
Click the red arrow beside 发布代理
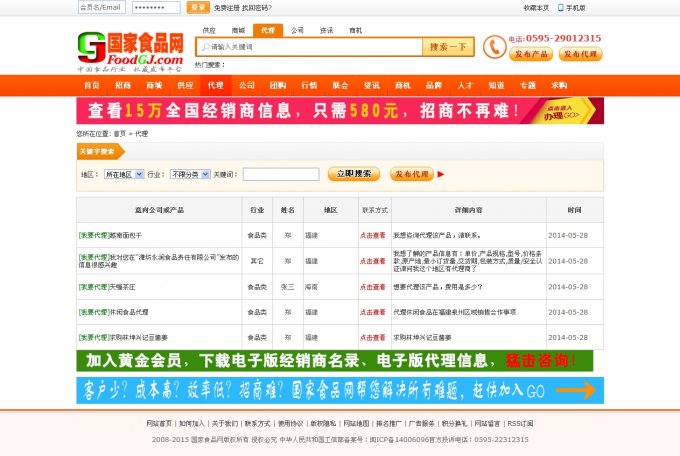point(441,174)
